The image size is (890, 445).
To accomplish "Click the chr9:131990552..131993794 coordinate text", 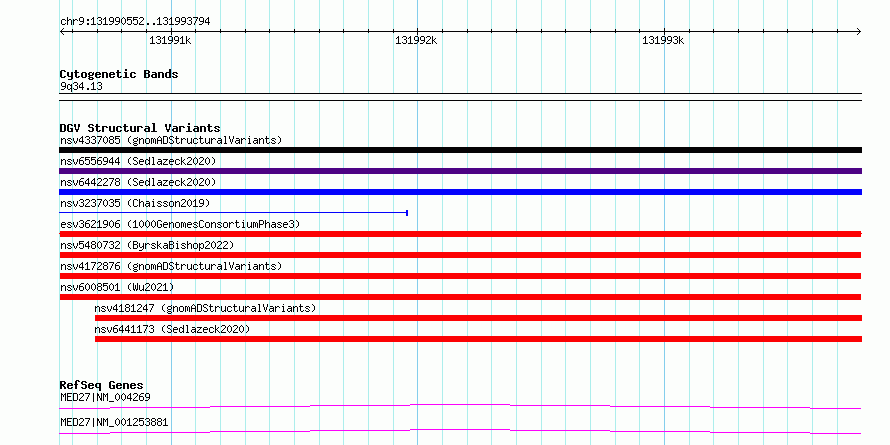I will (x=135, y=22).
